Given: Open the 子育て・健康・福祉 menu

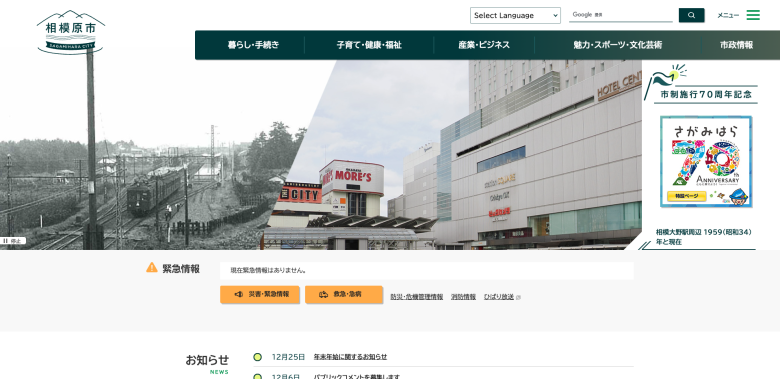Looking at the screenshot, I should [x=369, y=45].
